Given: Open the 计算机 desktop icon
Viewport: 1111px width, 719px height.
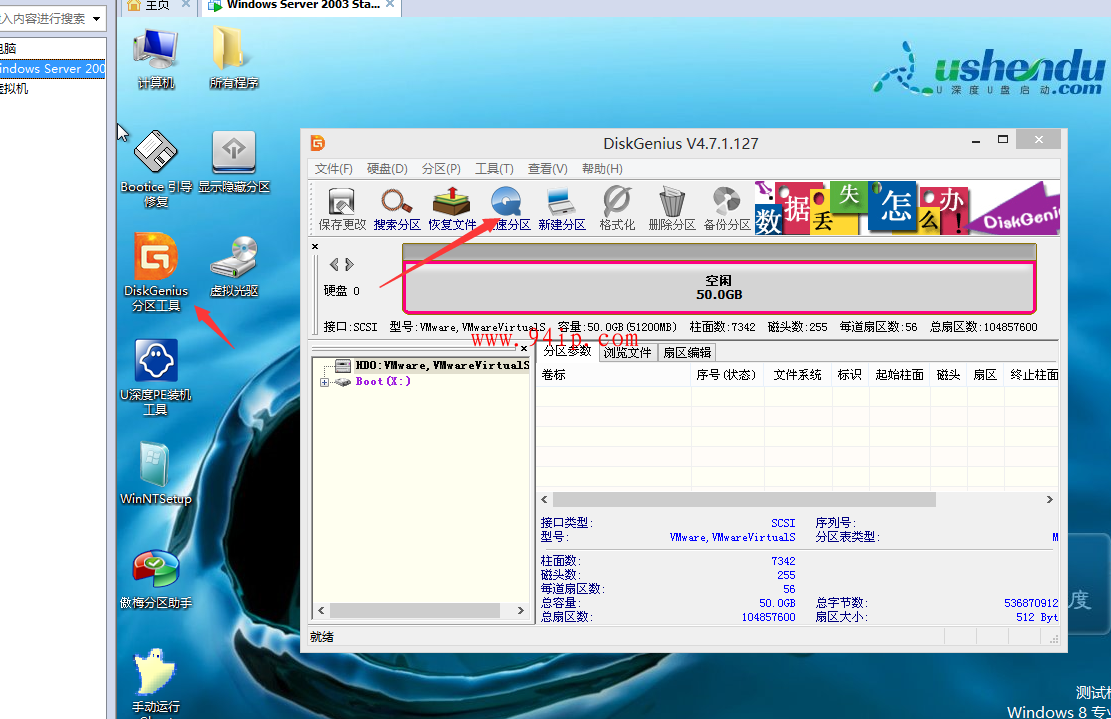Looking at the screenshot, I should tap(156, 59).
